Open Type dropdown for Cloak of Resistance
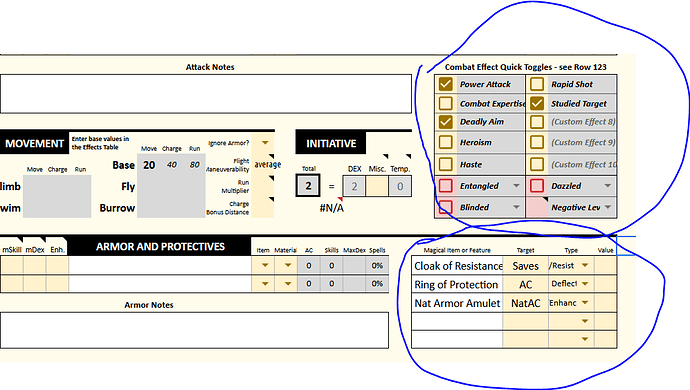Viewport: 690px width, 390px height. point(585,265)
